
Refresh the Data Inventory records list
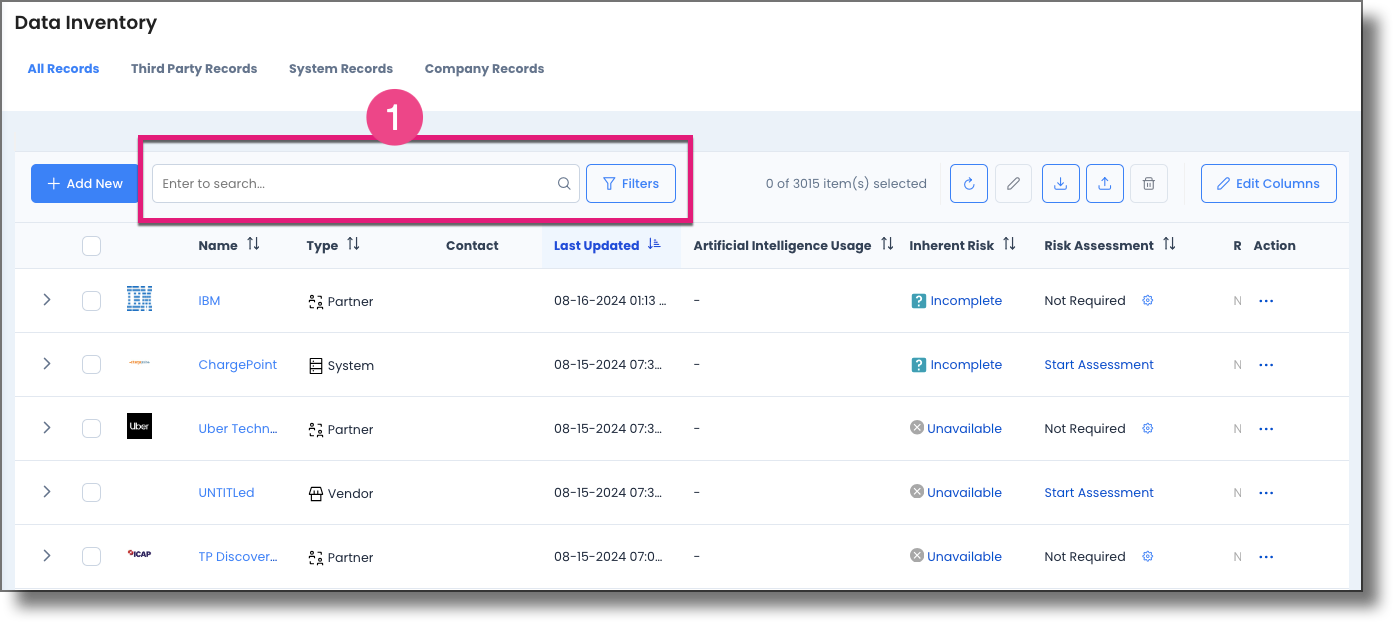[968, 183]
